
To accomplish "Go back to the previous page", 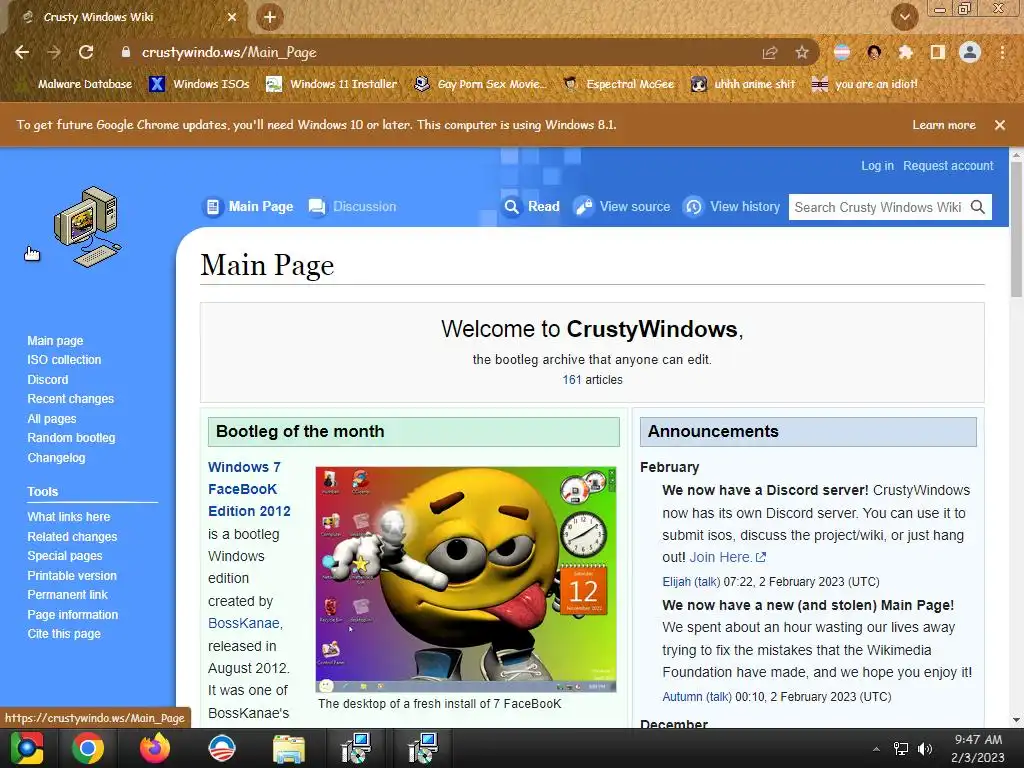I will [x=22, y=52].
